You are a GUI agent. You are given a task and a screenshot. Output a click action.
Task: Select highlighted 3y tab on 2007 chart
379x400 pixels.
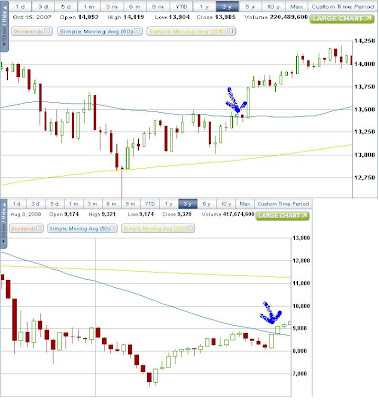[227, 6]
